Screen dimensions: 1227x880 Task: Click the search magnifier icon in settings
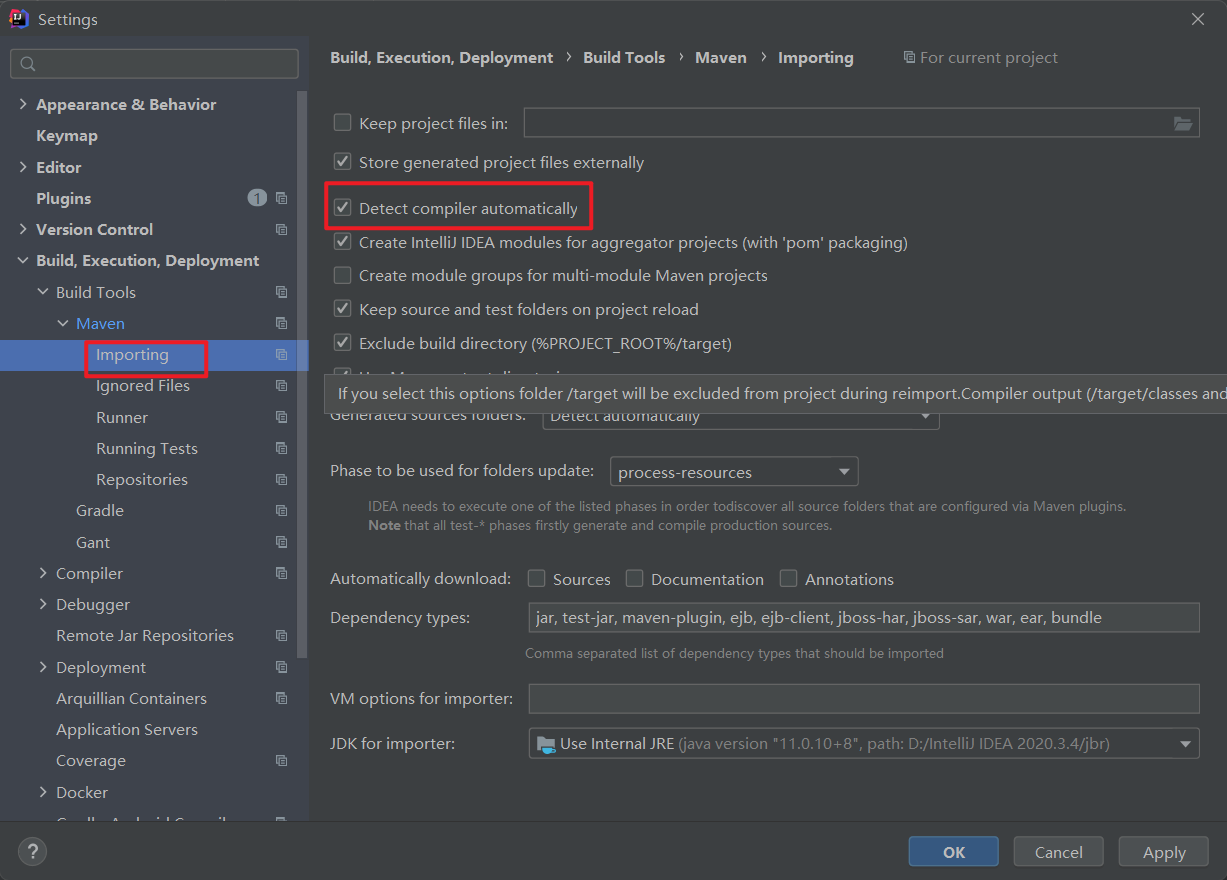(x=28, y=64)
